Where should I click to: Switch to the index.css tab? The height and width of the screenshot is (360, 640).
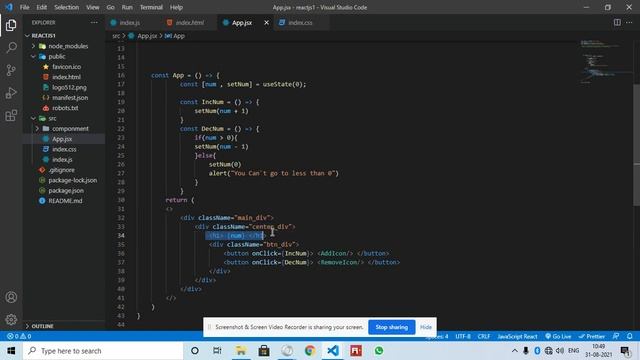[300, 22]
